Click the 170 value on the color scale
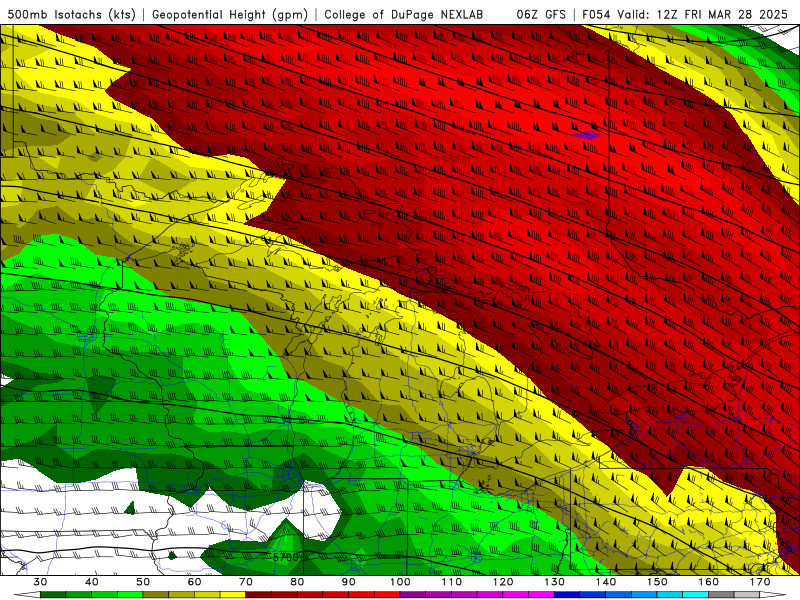 pyautogui.click(x=760, y=582)
